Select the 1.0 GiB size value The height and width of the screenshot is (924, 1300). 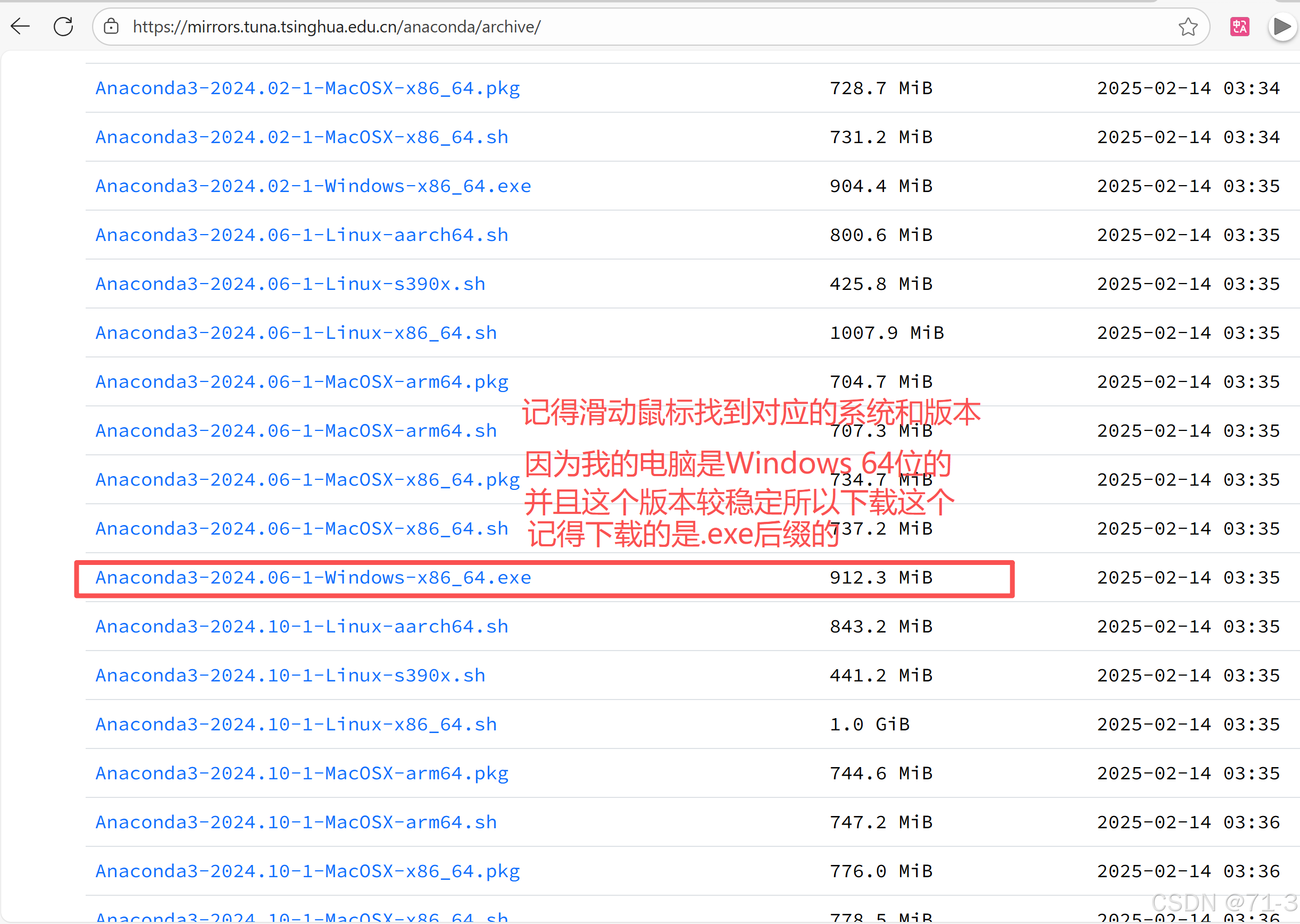[870, 725]
